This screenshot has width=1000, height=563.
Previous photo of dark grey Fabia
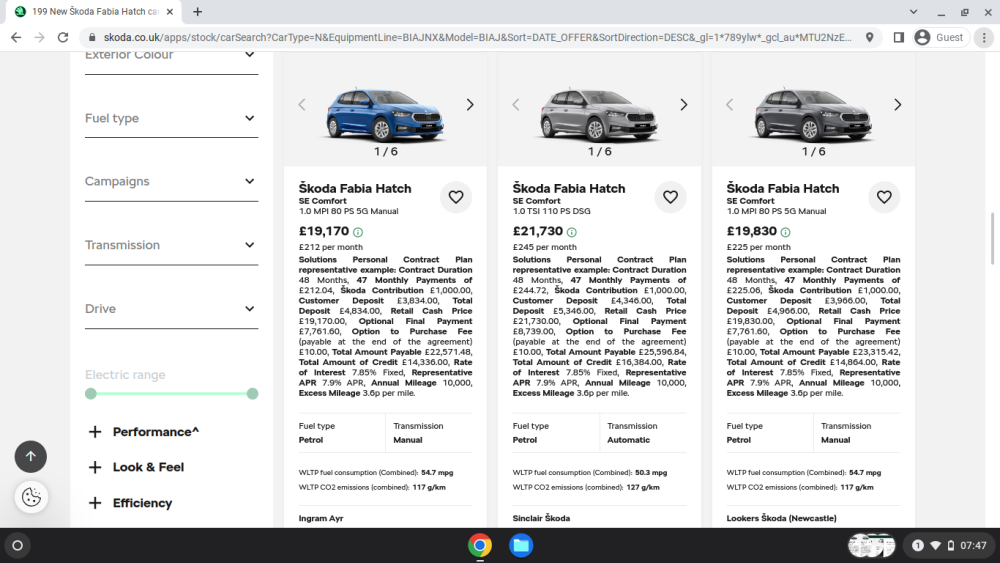click(730, 105)
